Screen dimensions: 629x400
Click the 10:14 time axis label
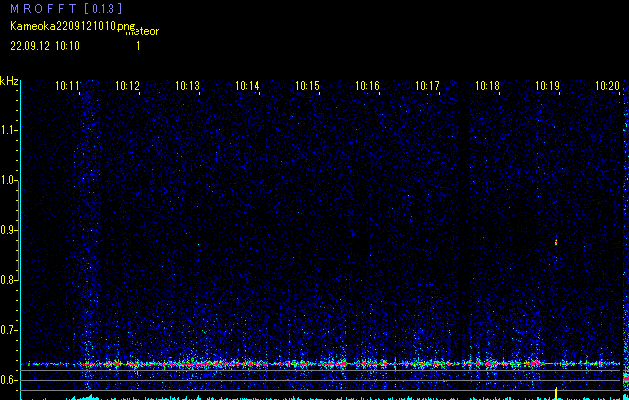click(x=247, y=86)
